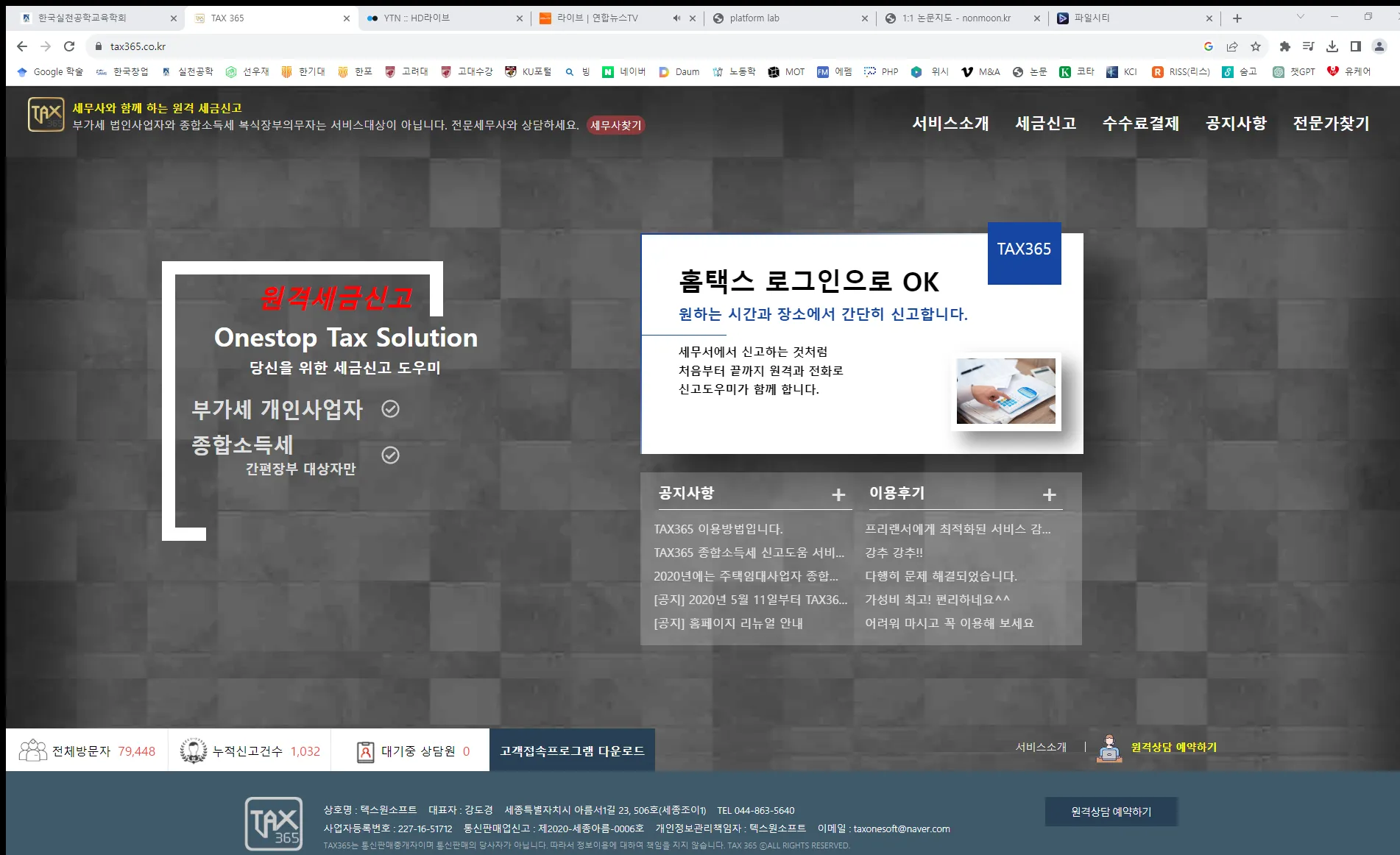Viewport: 1400px width, 855px height.
Task: Click the 누적신고건수 badge icon
Action: point(194,751)
